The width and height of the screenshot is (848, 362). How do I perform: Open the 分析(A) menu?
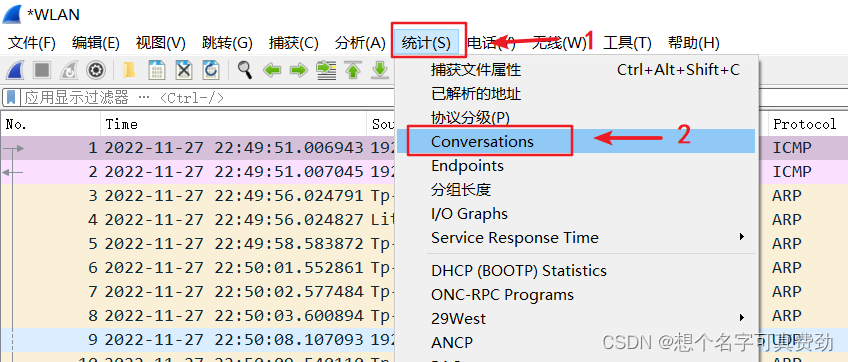tap(360, 43)
